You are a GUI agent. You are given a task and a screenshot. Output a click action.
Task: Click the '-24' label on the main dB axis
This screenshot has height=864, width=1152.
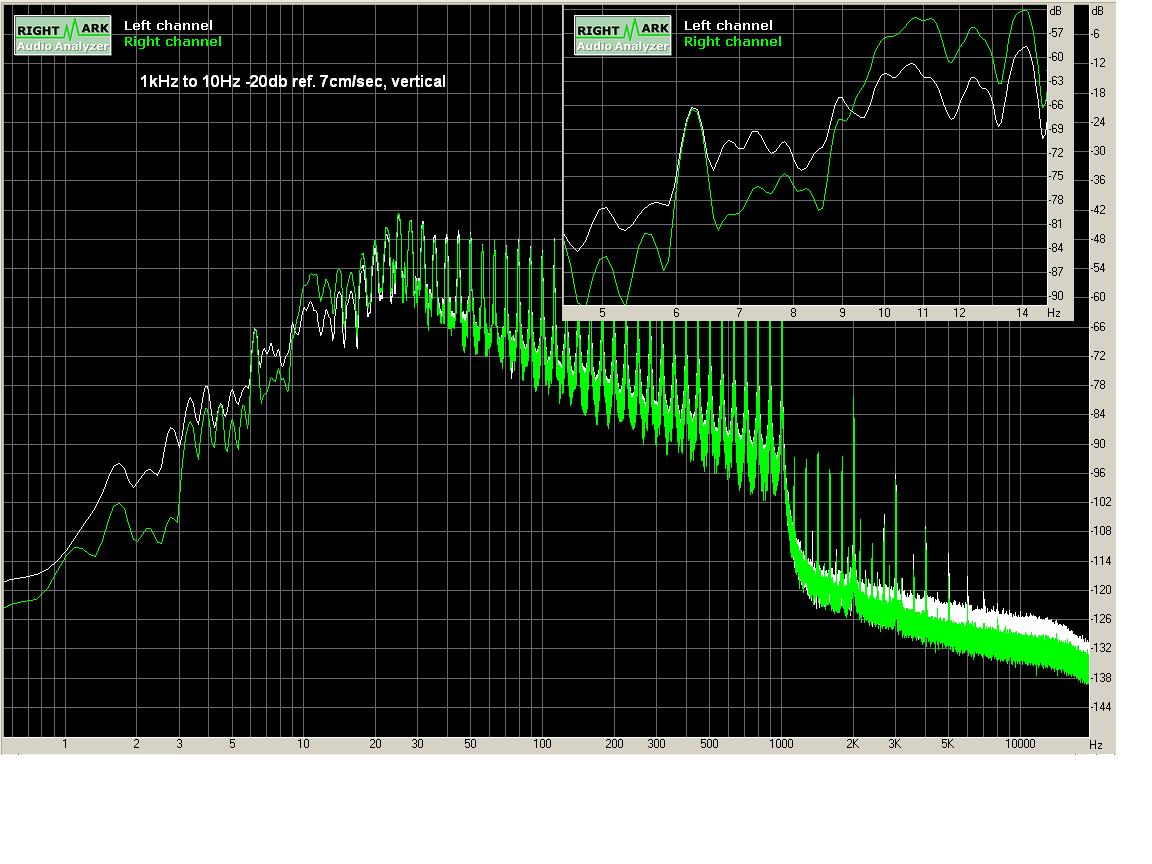tap(1098, 122)
